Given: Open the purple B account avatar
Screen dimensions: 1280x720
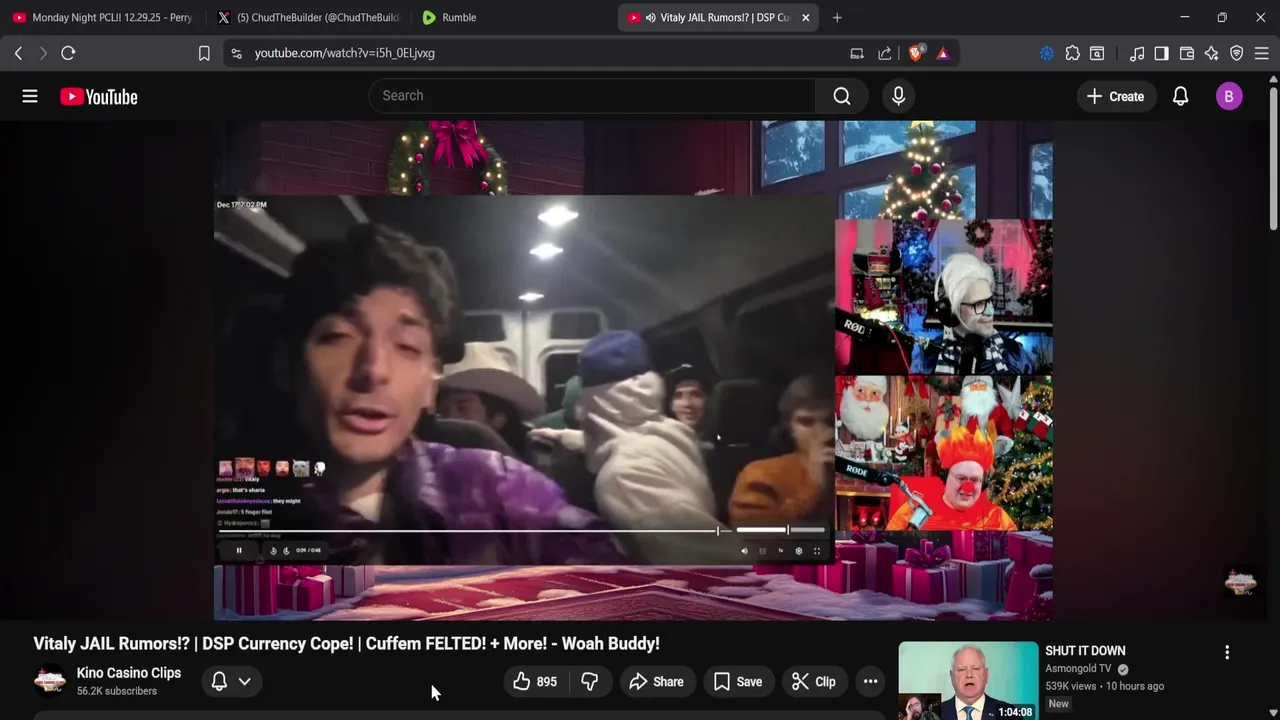Looking at the screenshot, I should 1229,96.
